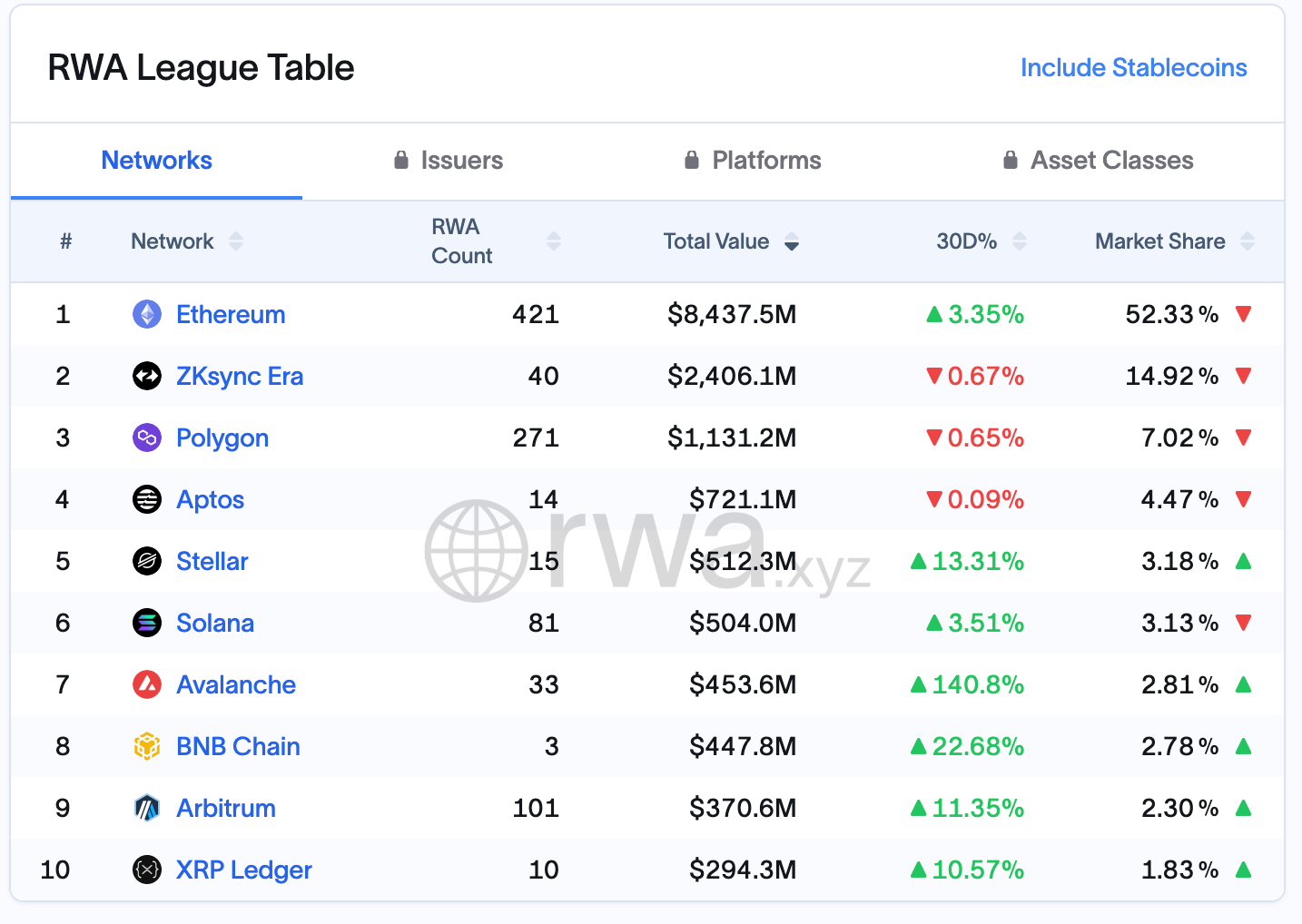Sort by RWA Count column arrows
Screen dimensions: 1302x924
tap(554, 241)
